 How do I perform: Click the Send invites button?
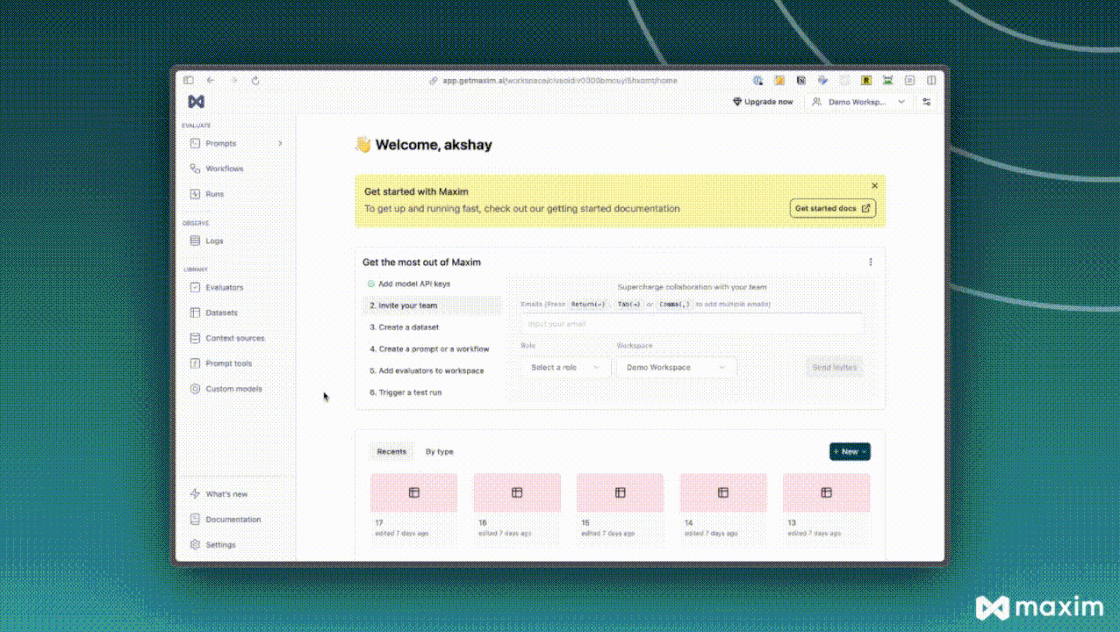834,367
